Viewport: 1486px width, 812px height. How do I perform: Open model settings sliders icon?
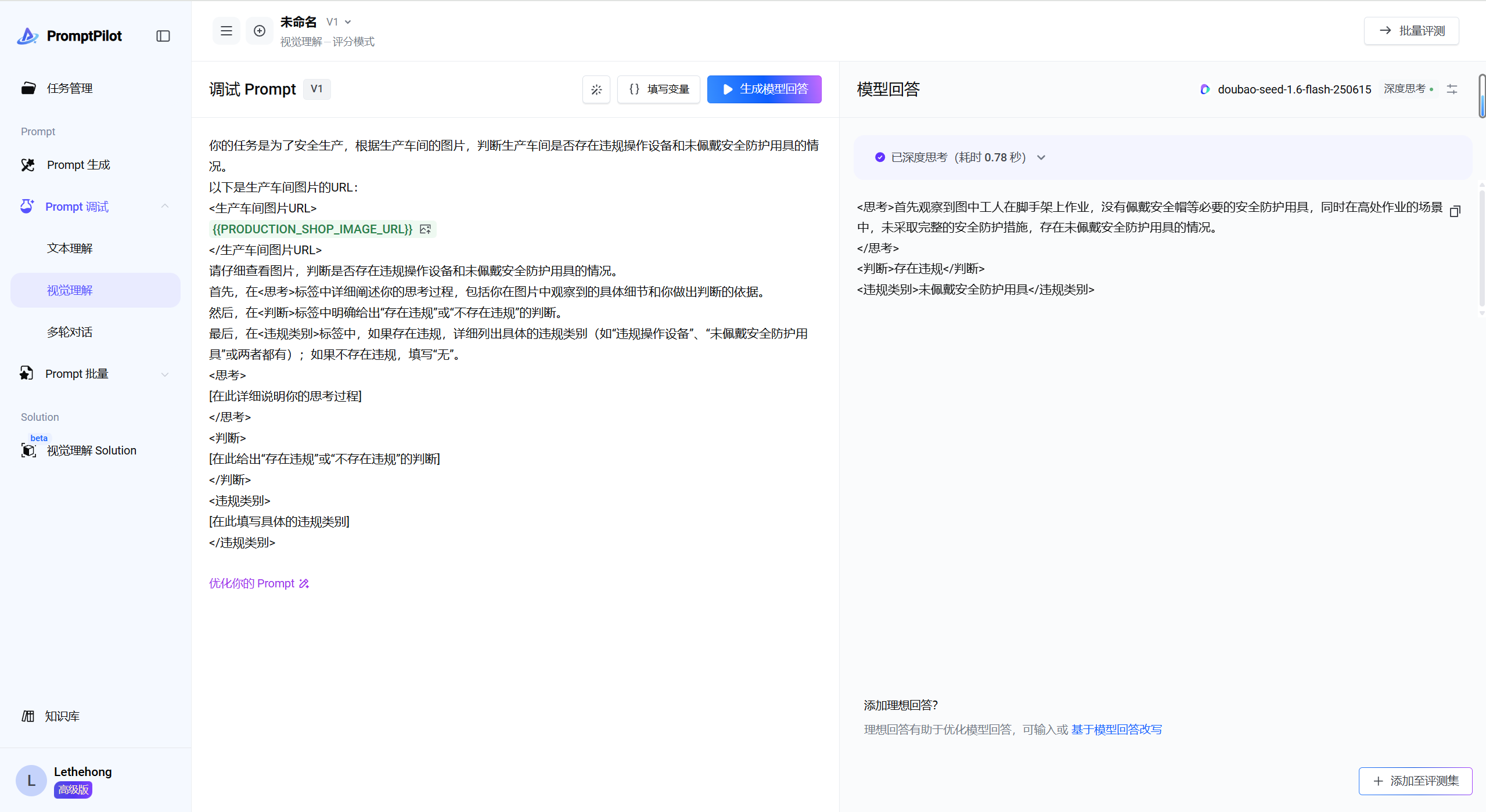[x=1452, y=89]
